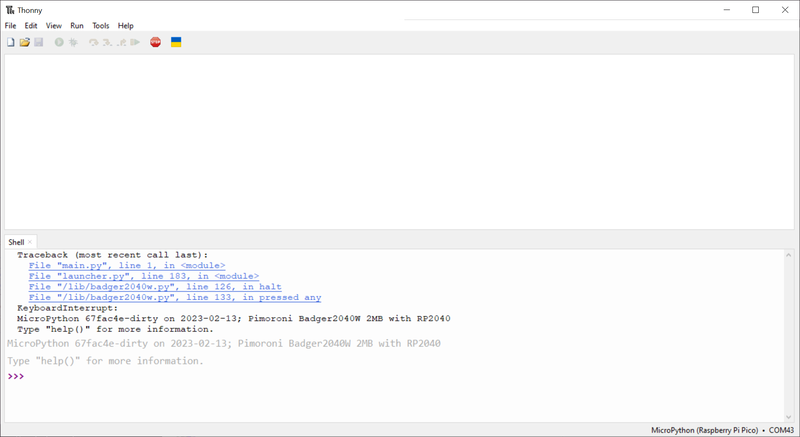The width and height of the screenshot is (800, 437).
Task: Click in the empty editor area
Action: click(x=400, y=140)
